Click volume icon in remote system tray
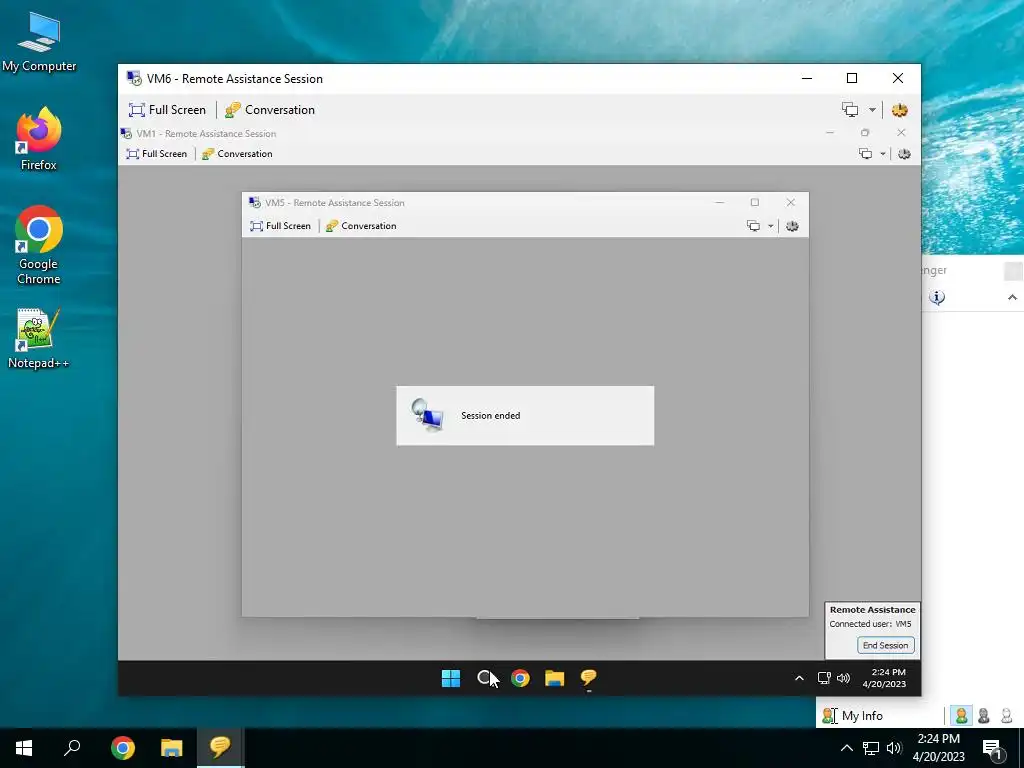1024x768 pixels. [x=843, y=679]
